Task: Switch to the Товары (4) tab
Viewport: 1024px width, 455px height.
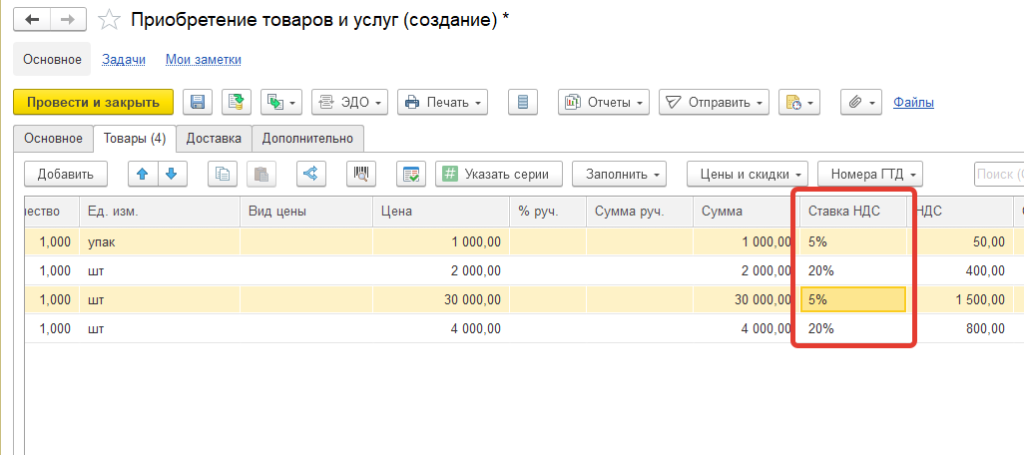Action: click(134, 138)
